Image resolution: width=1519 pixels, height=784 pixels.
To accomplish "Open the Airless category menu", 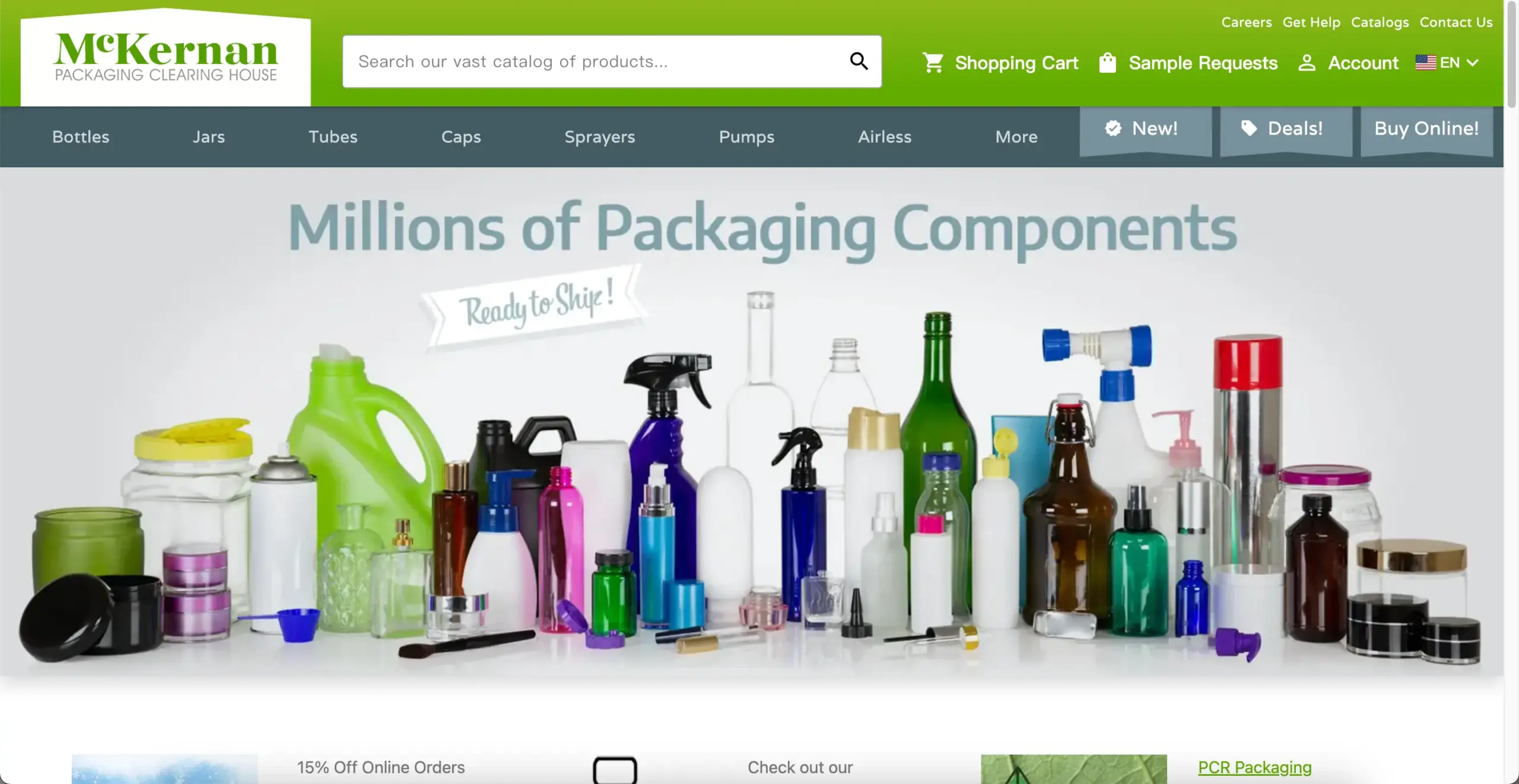I will [x=885, y=137].
